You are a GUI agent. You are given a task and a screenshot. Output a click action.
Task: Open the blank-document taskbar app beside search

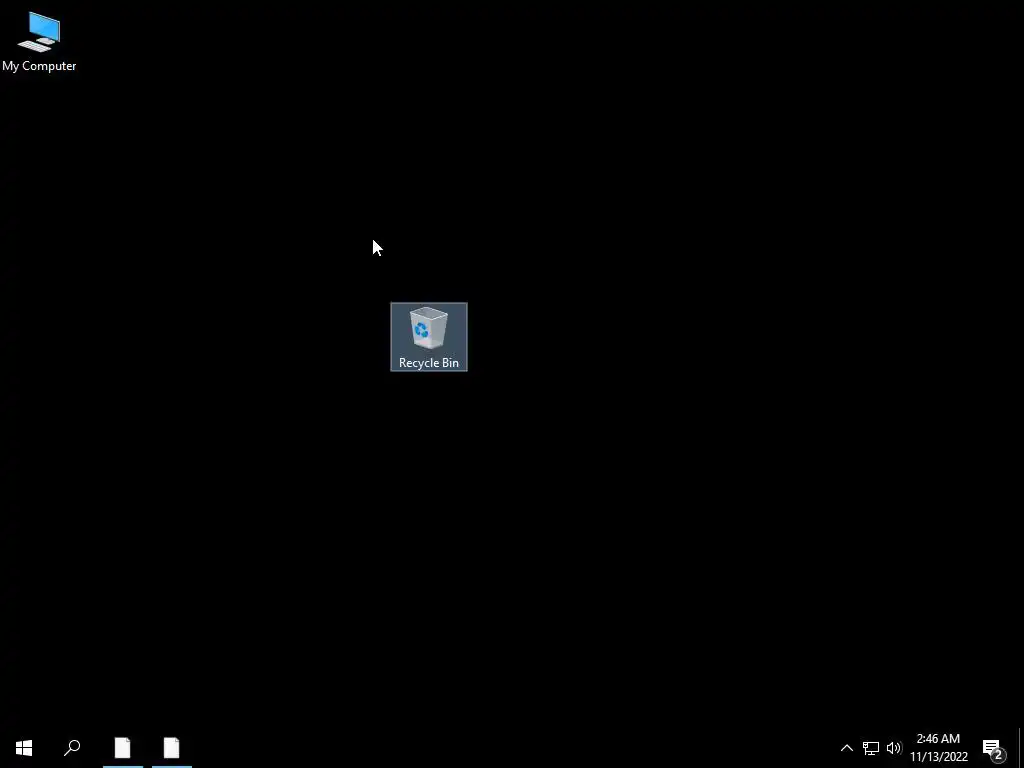pos(123,748)
